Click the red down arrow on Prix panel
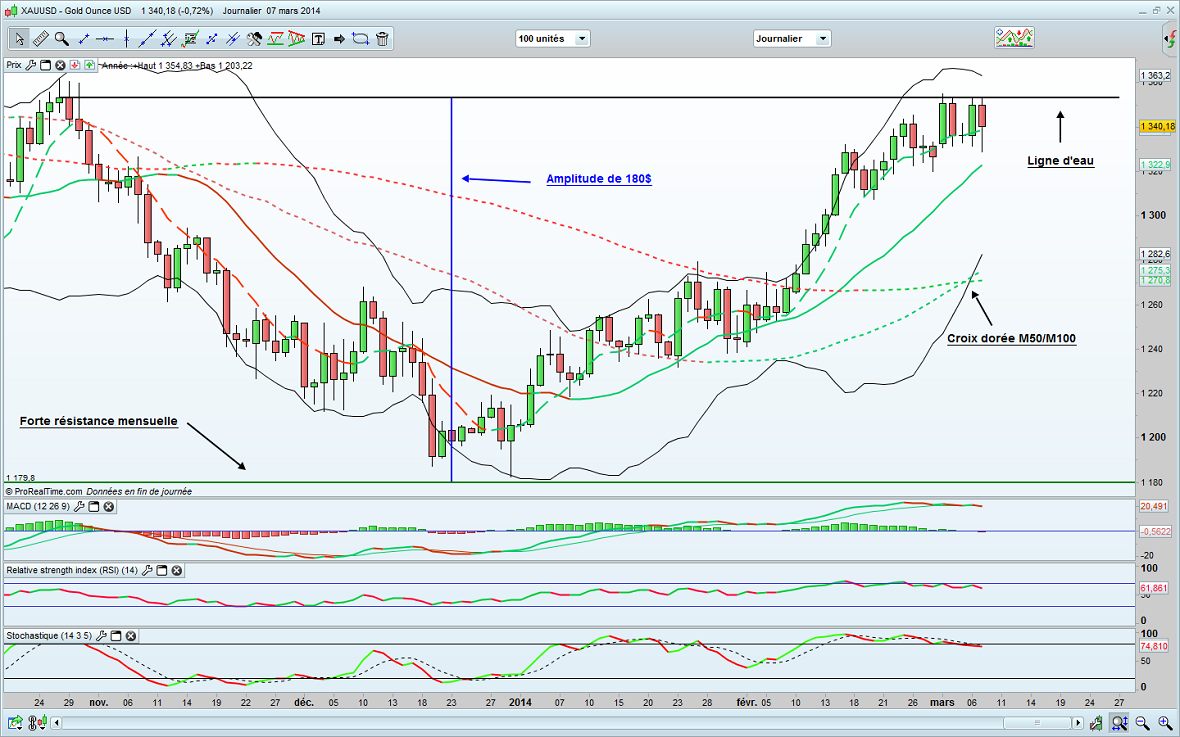This screenshot has height=737, width=1180. coord(75,65)
